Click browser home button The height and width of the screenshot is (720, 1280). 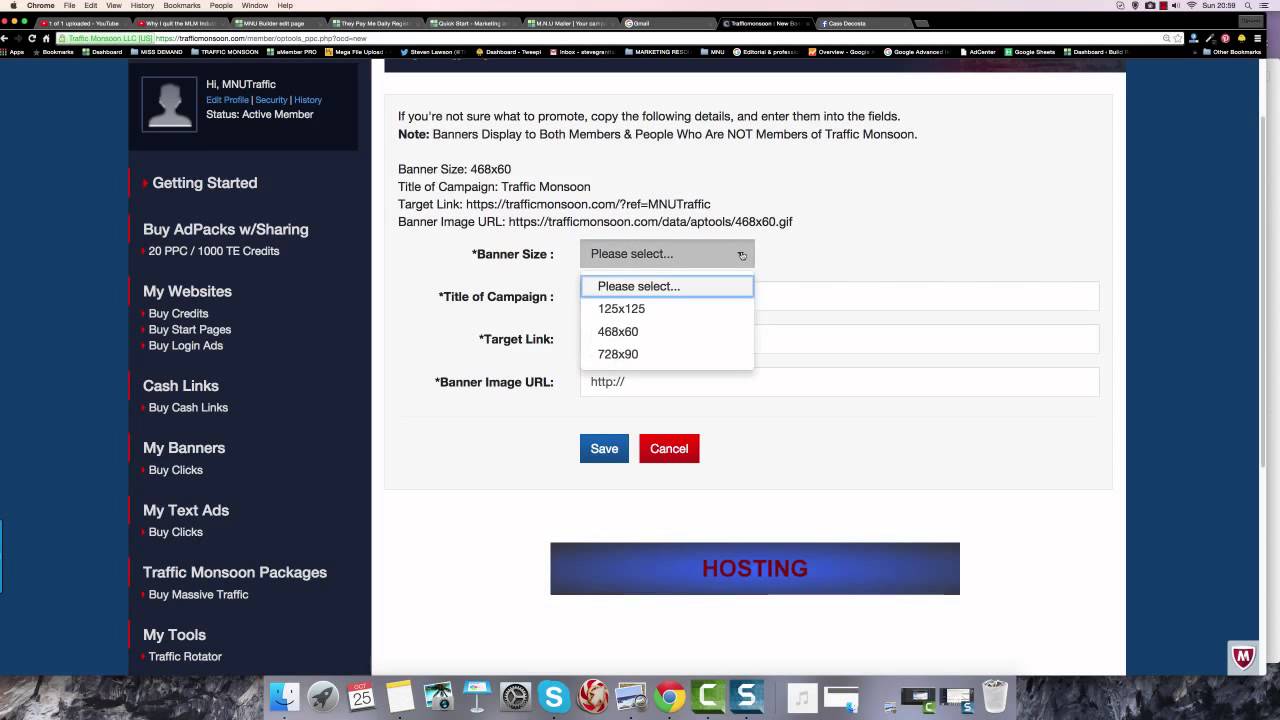[x=46, y=38]
